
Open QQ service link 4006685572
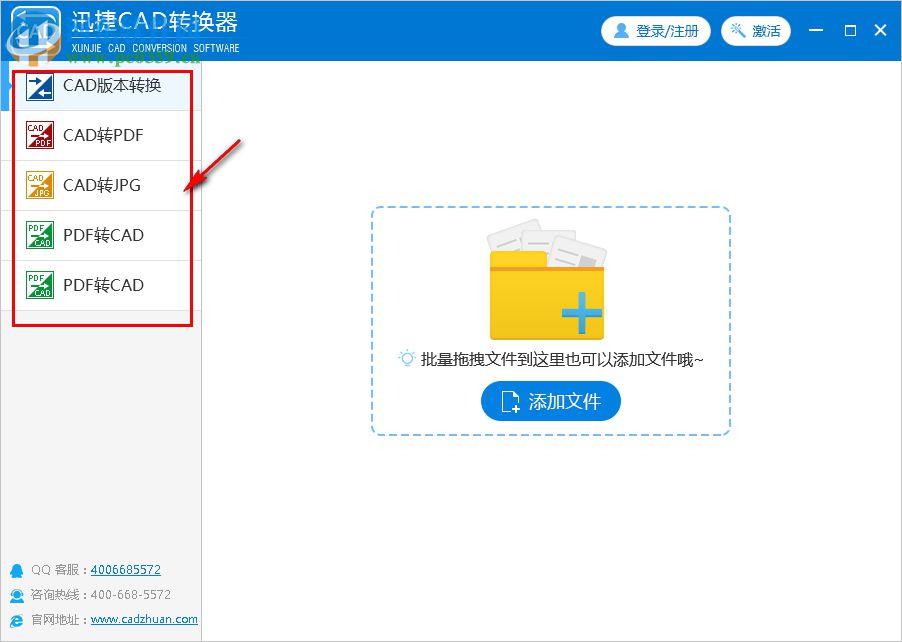(125, 569)
